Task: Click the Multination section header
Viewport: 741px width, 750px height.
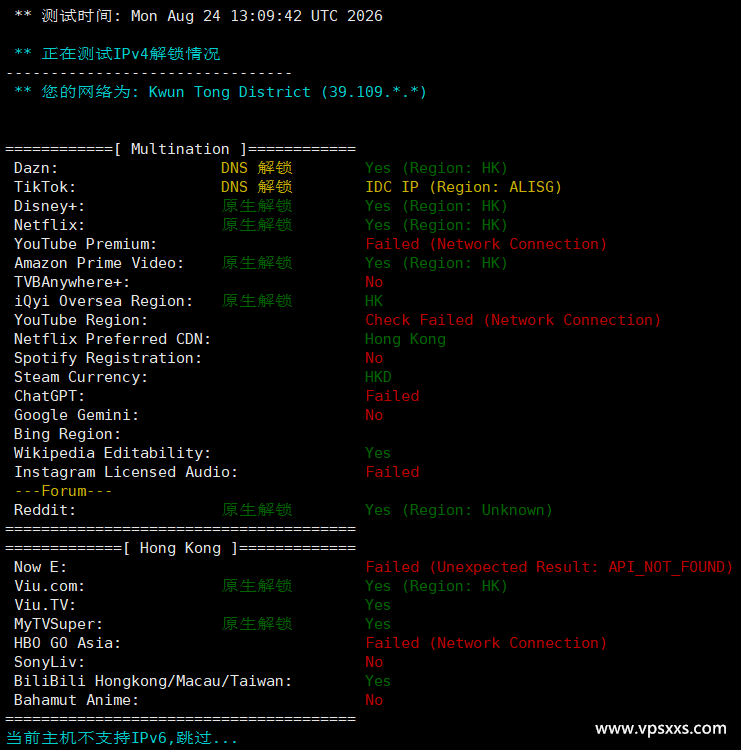Action: coord(180,149)
